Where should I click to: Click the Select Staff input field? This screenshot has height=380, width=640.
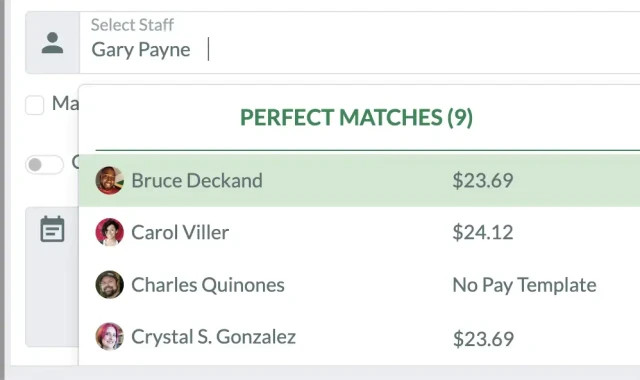click(x=360, y=42)
